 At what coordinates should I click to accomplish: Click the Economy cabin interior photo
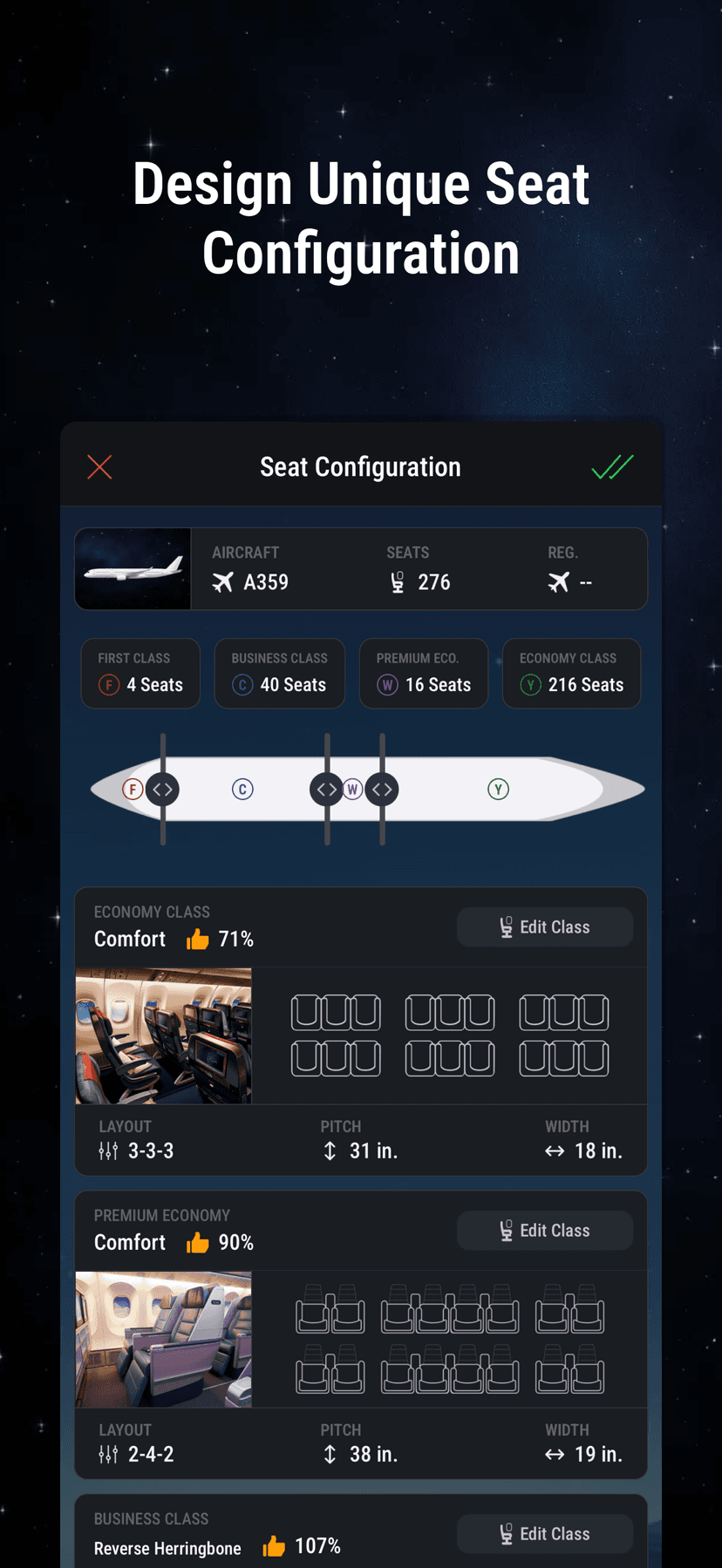(163, 1035)
